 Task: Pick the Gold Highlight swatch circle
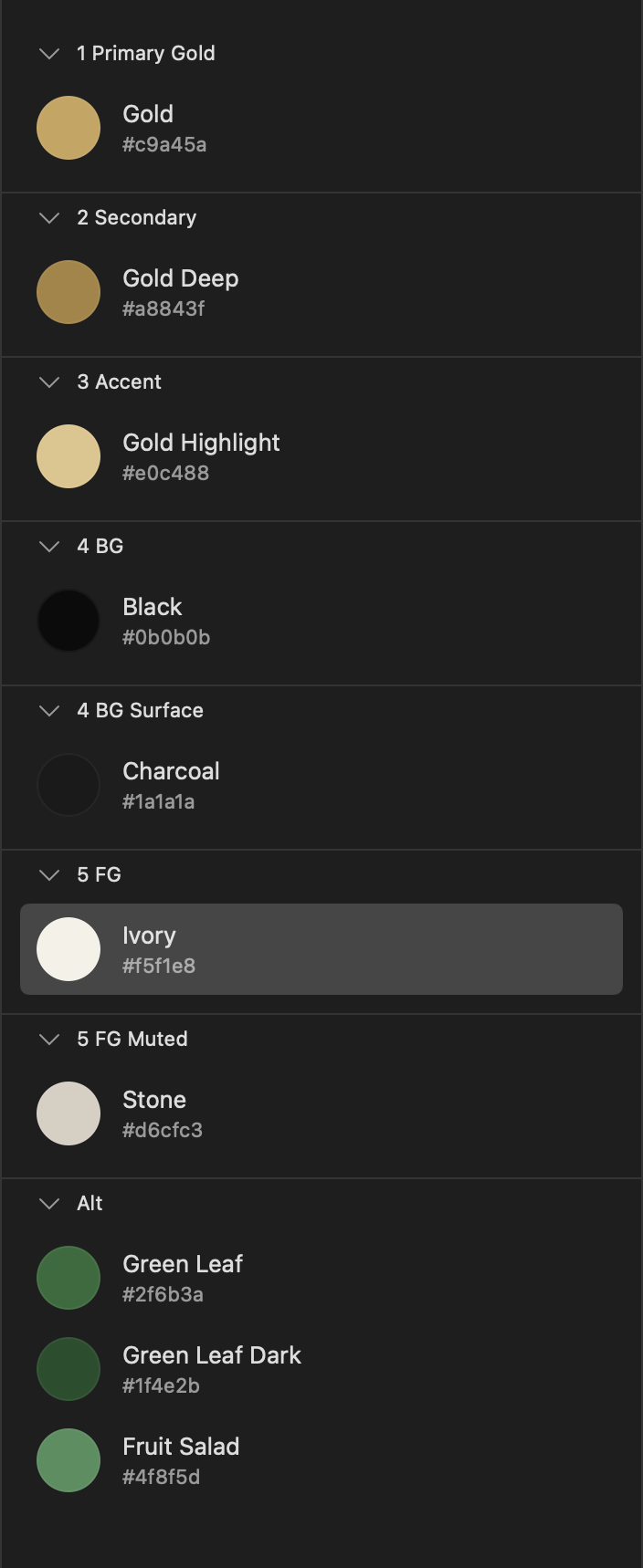(69, 456)
